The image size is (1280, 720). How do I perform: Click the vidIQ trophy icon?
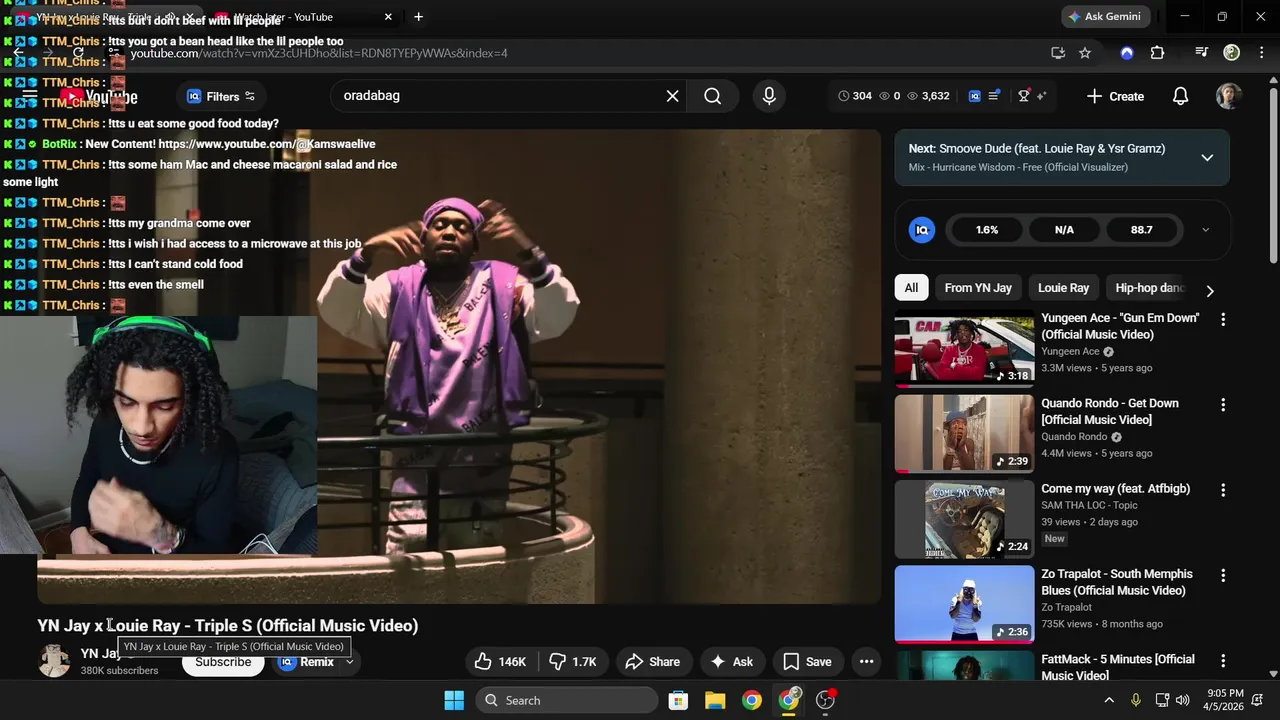click(x=1024, y=96)
